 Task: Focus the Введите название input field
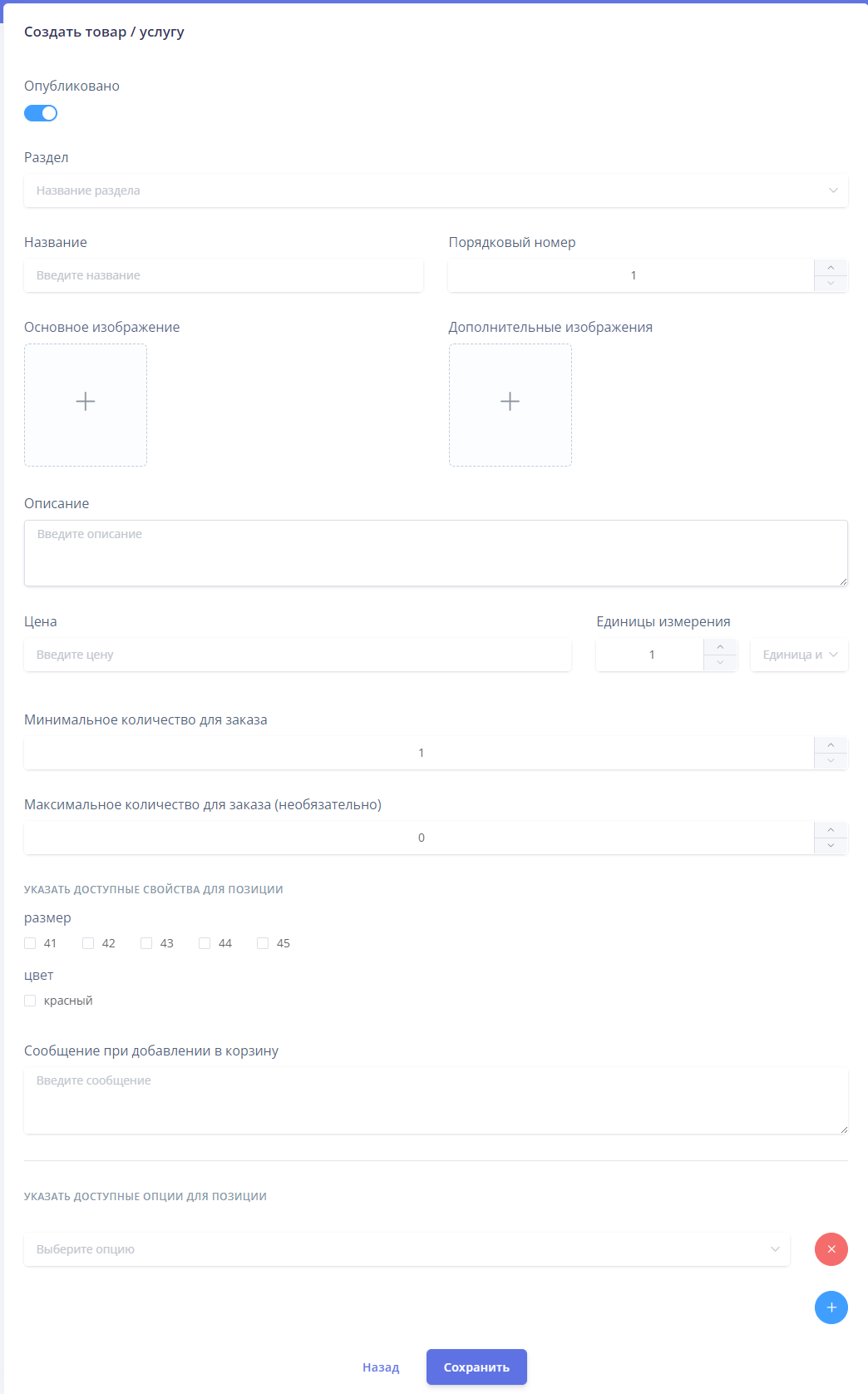[x=224, y=275]
